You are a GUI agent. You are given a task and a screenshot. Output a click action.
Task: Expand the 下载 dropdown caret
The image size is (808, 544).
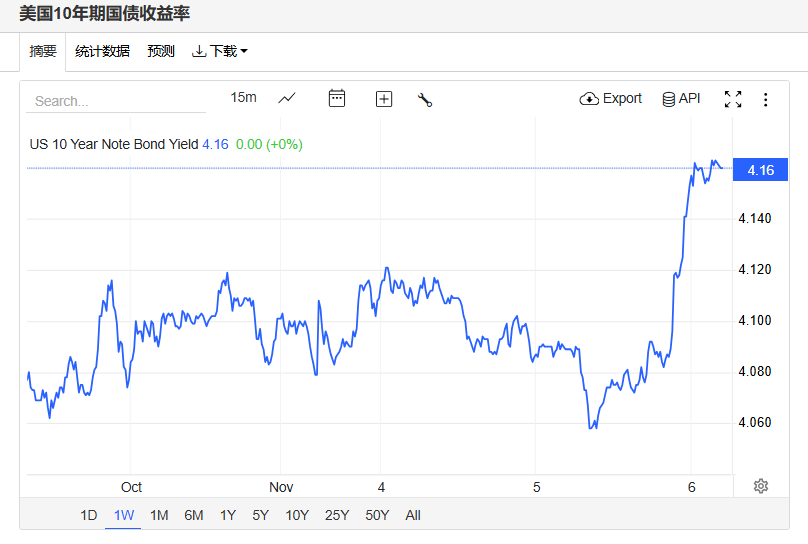pos(244,51)
